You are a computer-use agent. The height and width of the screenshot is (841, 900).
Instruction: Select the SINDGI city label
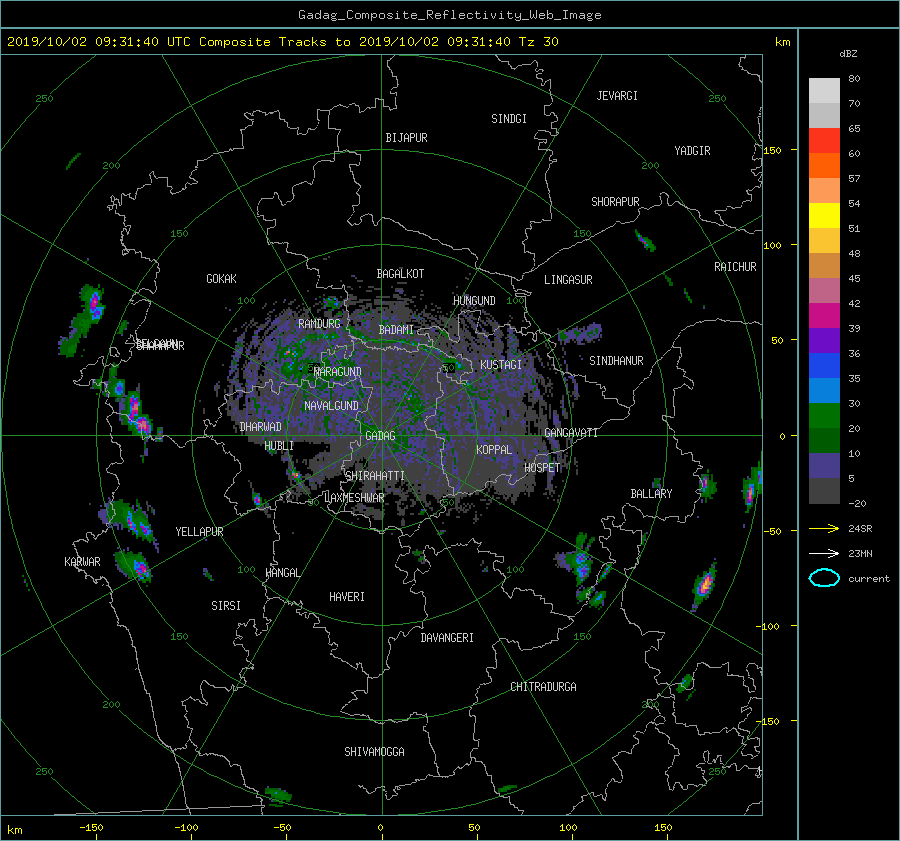[509, 119]
